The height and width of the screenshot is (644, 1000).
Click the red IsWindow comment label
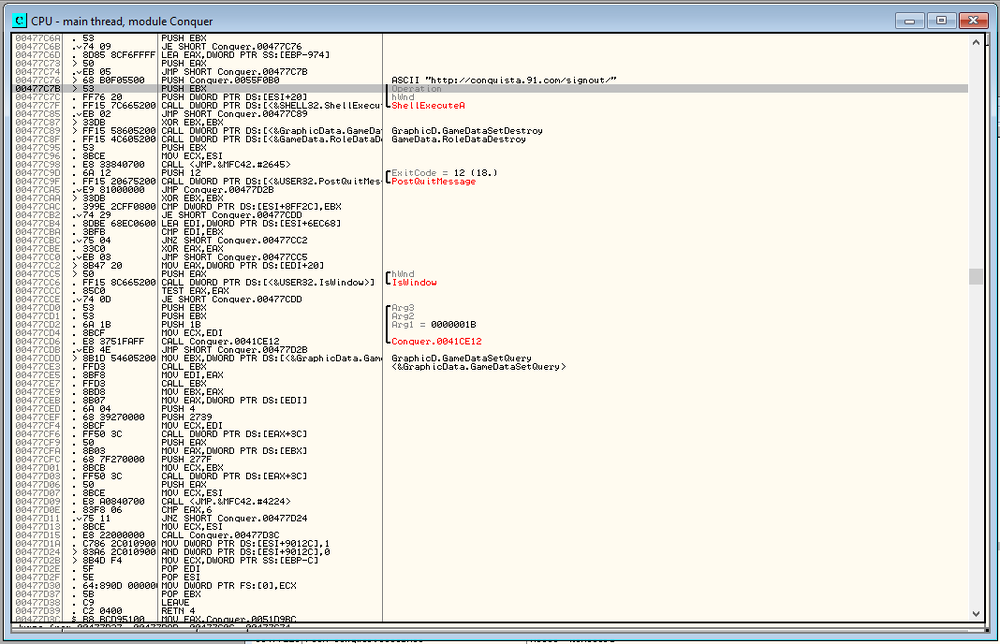414,283
